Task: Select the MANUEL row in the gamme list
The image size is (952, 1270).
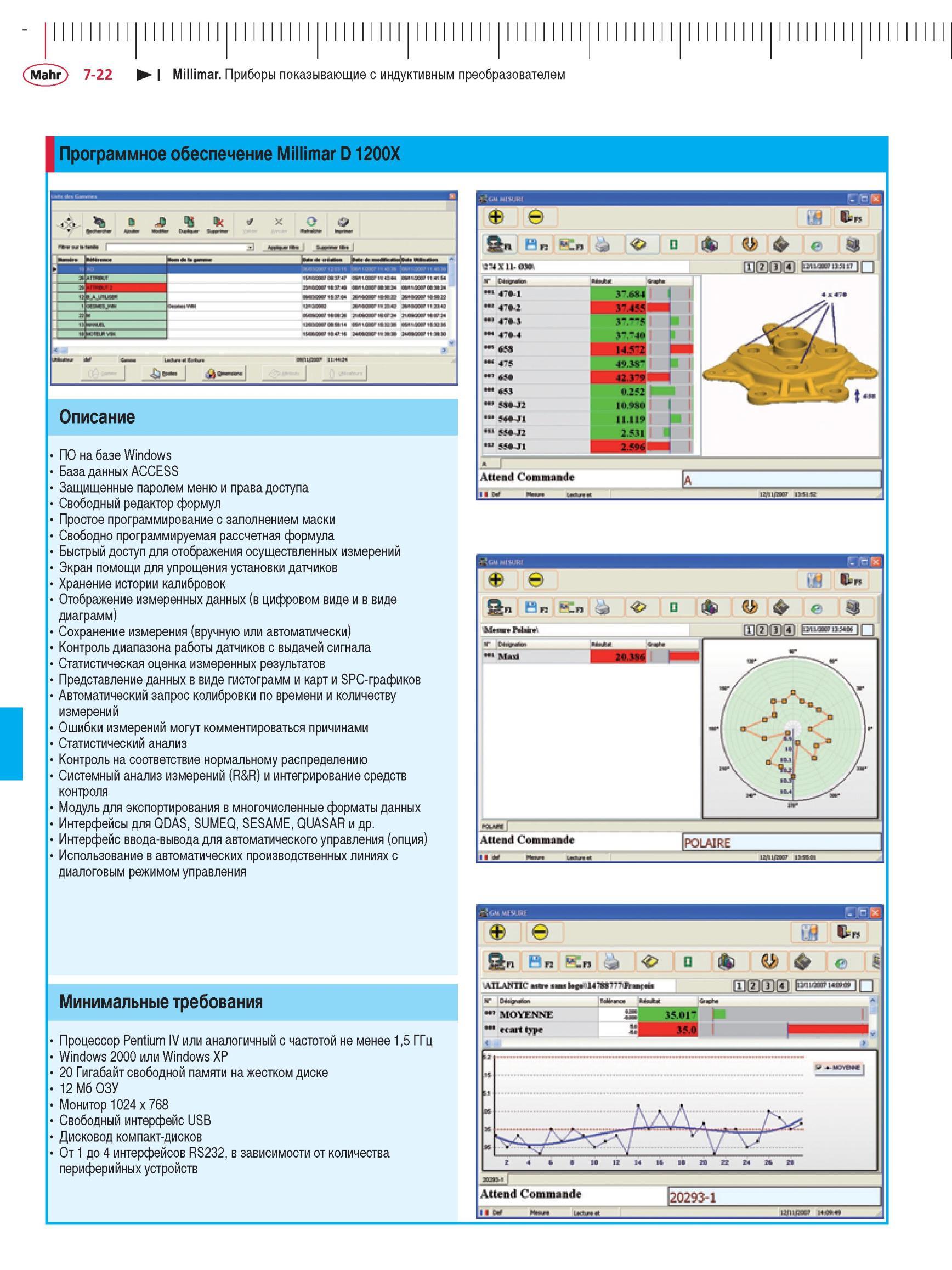Action: (252, 325)
